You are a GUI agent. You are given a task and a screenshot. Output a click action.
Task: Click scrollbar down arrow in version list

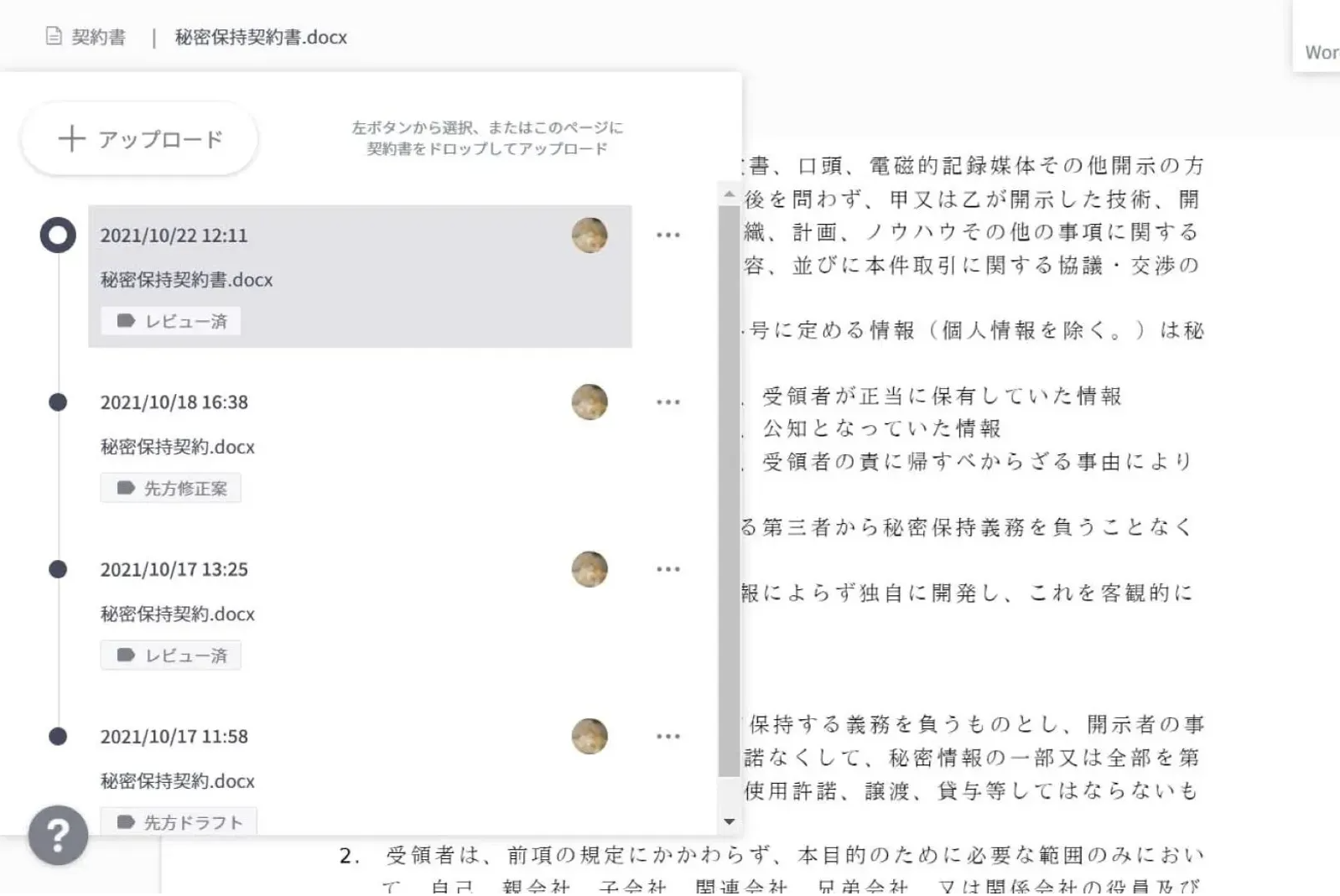pyautogui.click(x=729, y=821)
